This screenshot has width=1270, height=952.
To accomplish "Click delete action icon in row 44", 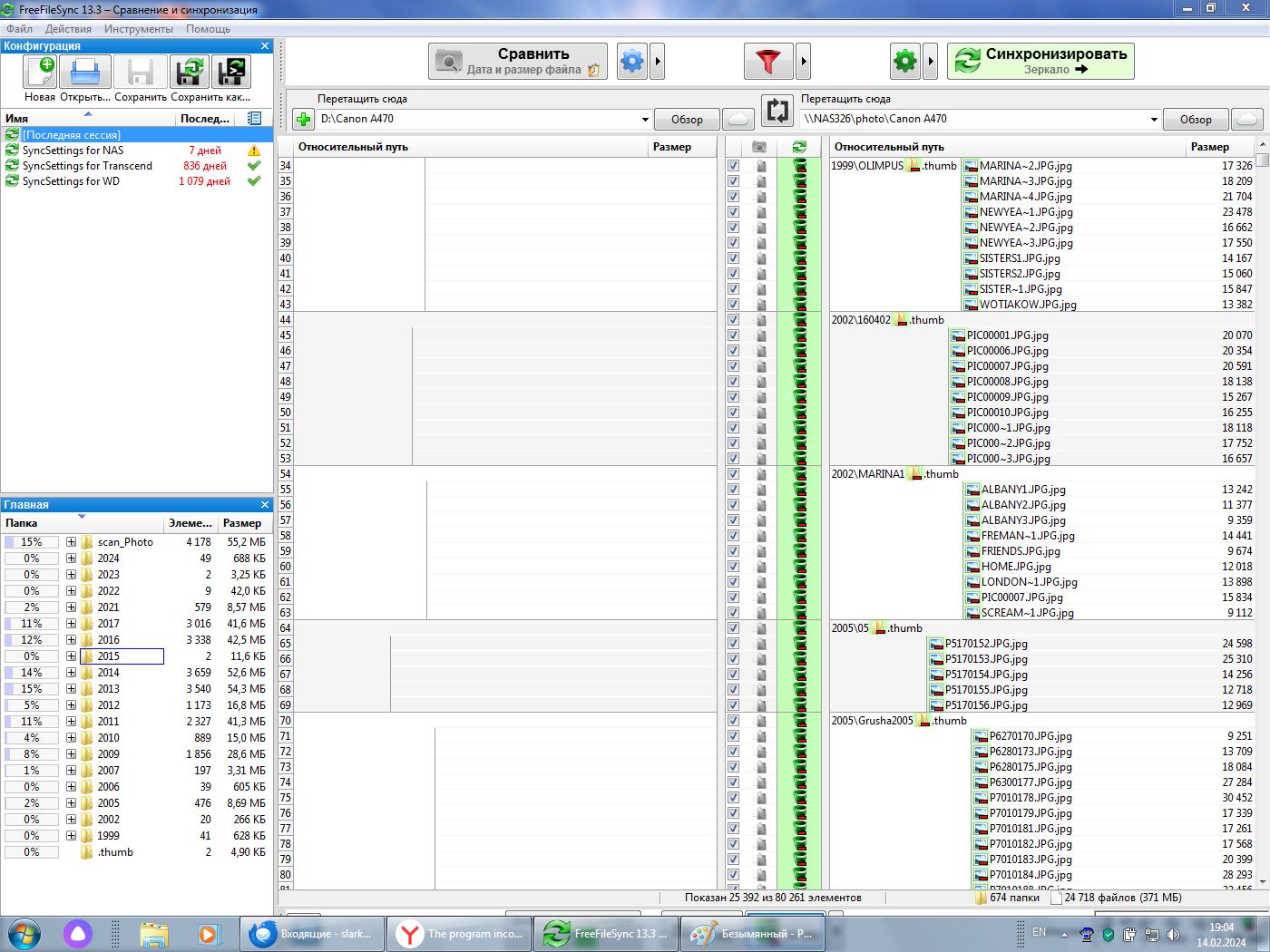I will pos(800,320).
